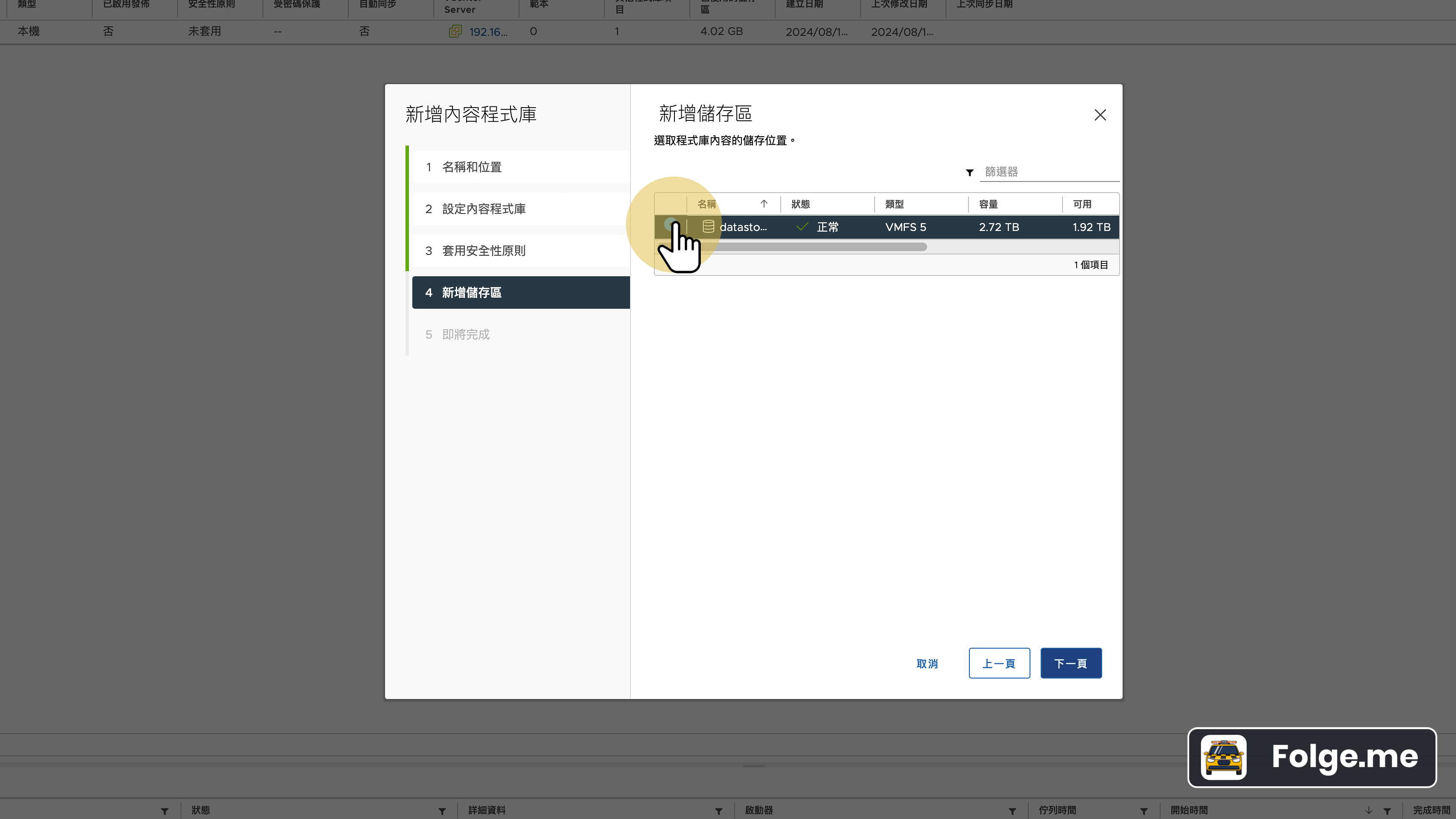Close the 新增儲存區 dialog
The height and width of the screenshot is (819, 1456).
point(1100,115)
